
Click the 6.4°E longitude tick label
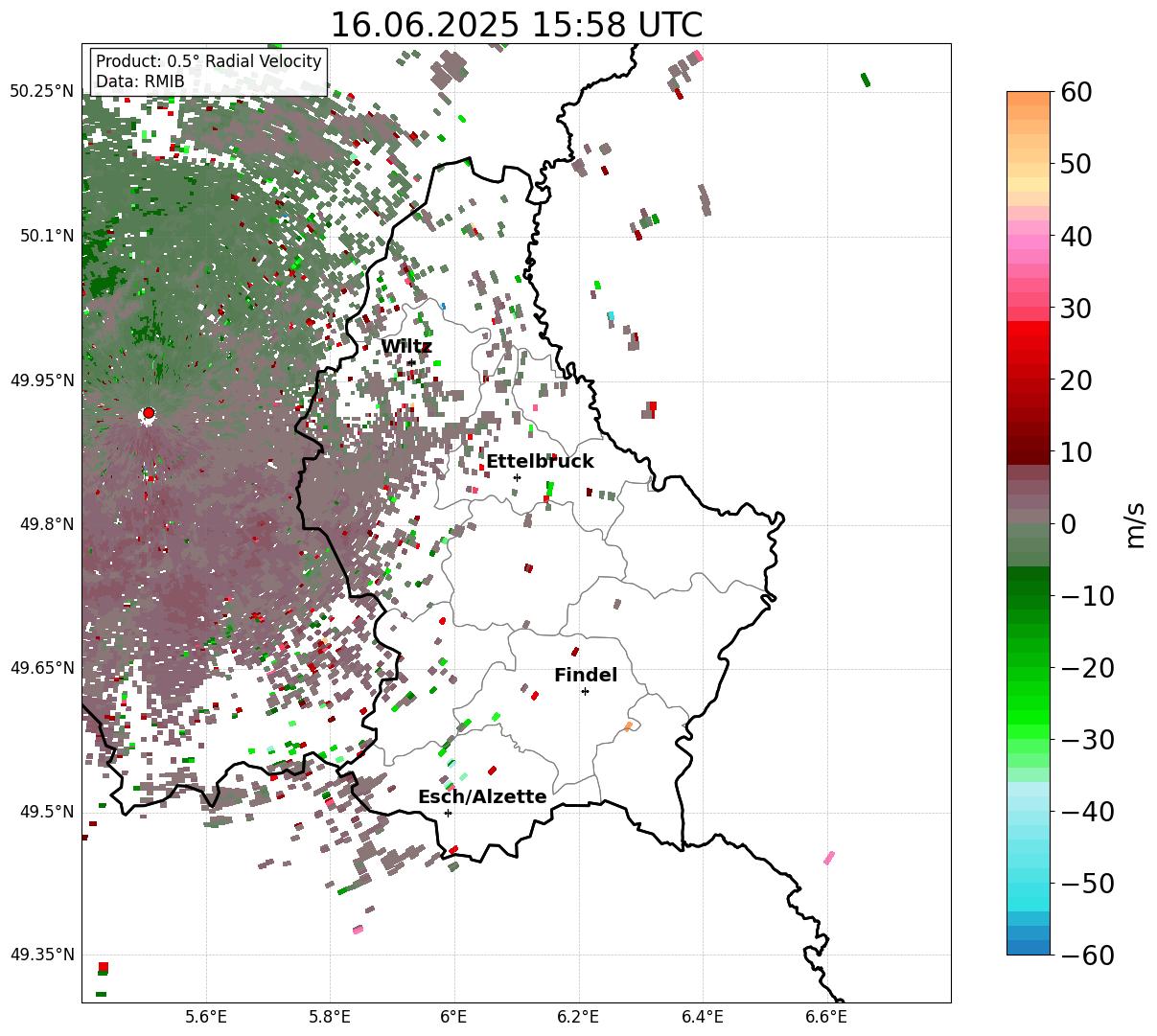pyautogui.click(x=703, y=1018)
